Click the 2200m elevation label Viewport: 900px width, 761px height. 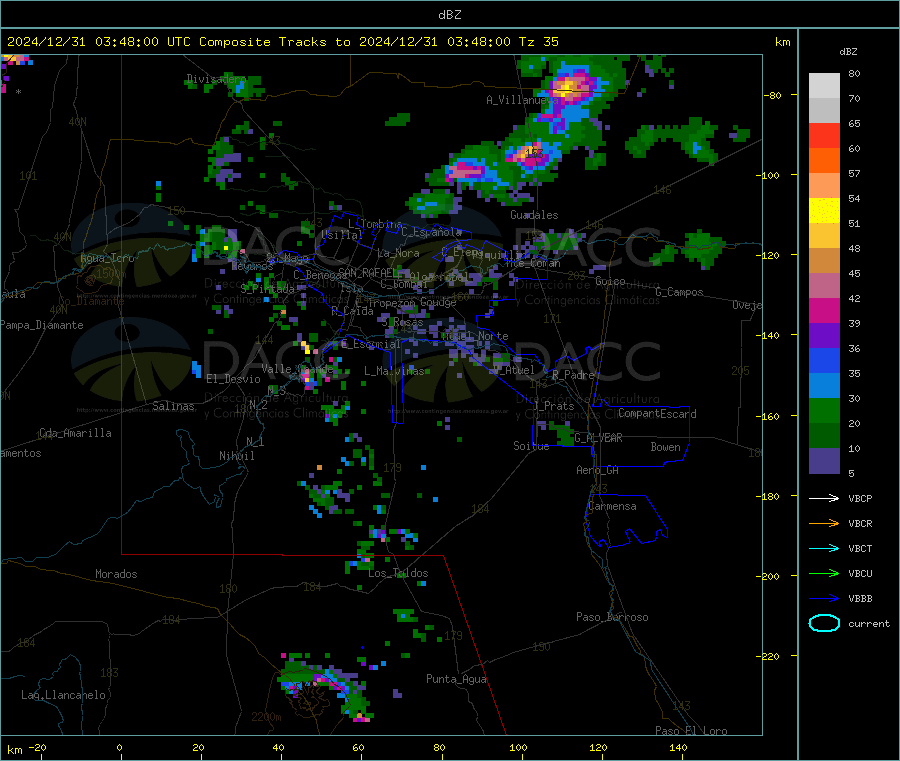(266, 717)
